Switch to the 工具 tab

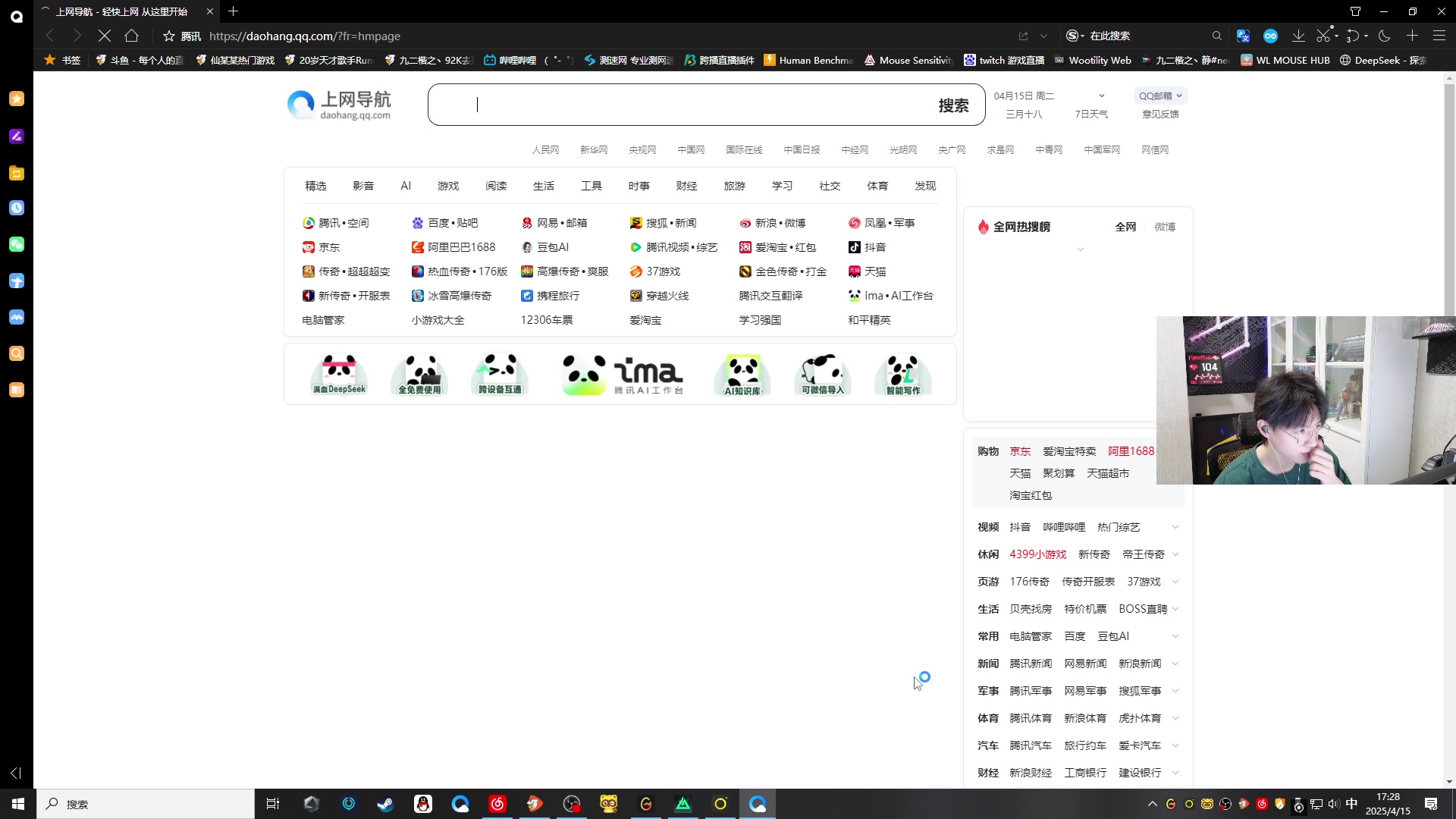[x=591, y=186]
